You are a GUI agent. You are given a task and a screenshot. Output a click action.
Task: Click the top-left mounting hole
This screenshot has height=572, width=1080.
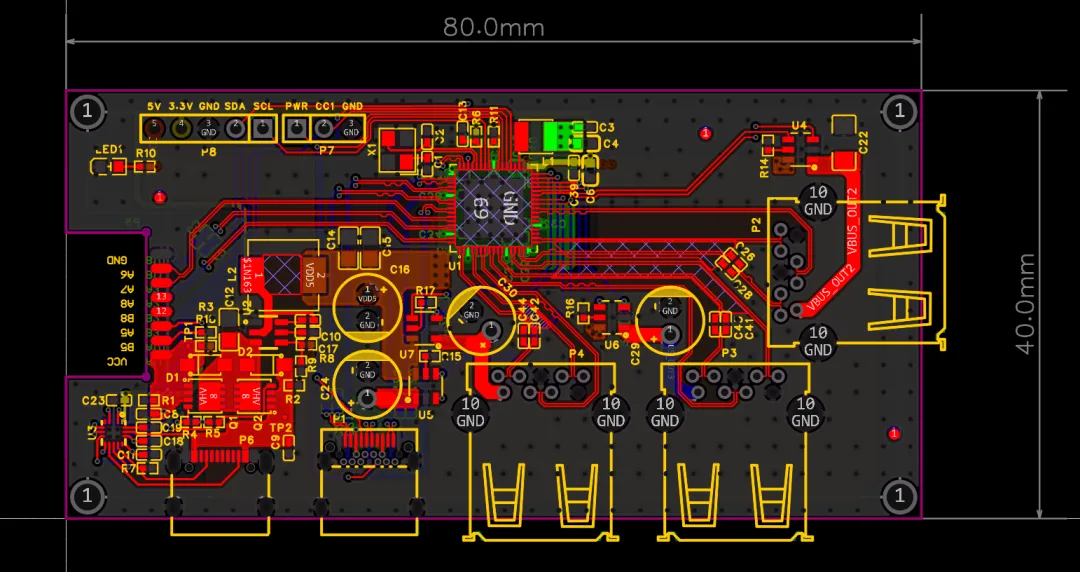88,112
